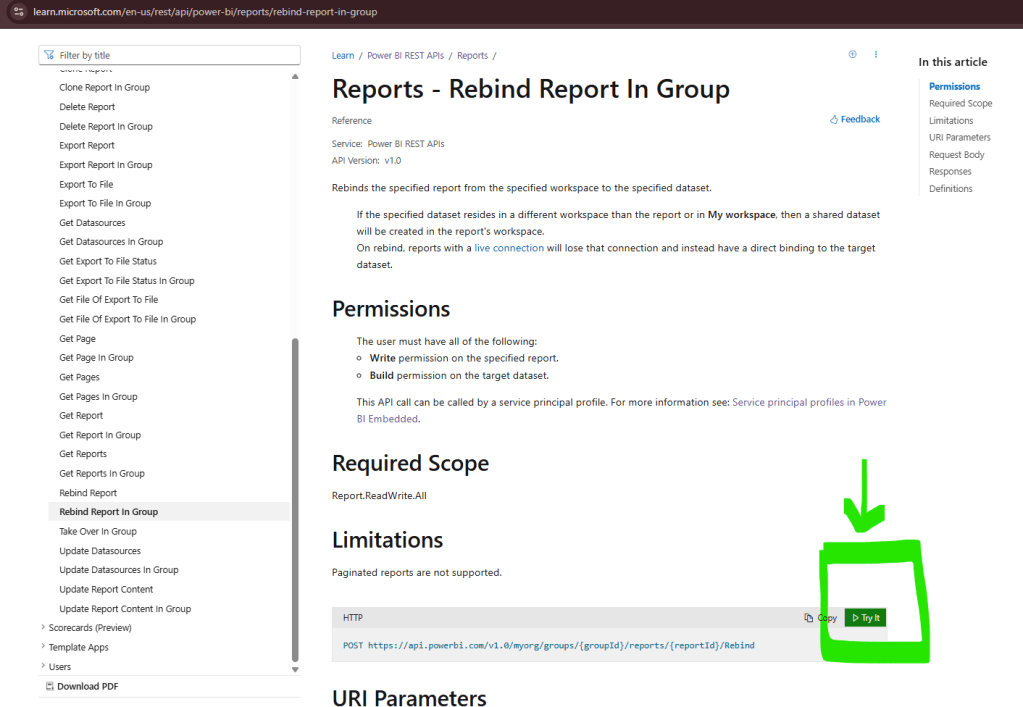This screenshot has height=707, width=1023.
Task: Jump to URI Parameters in article navigation
Action: click(x=959, y=137)
